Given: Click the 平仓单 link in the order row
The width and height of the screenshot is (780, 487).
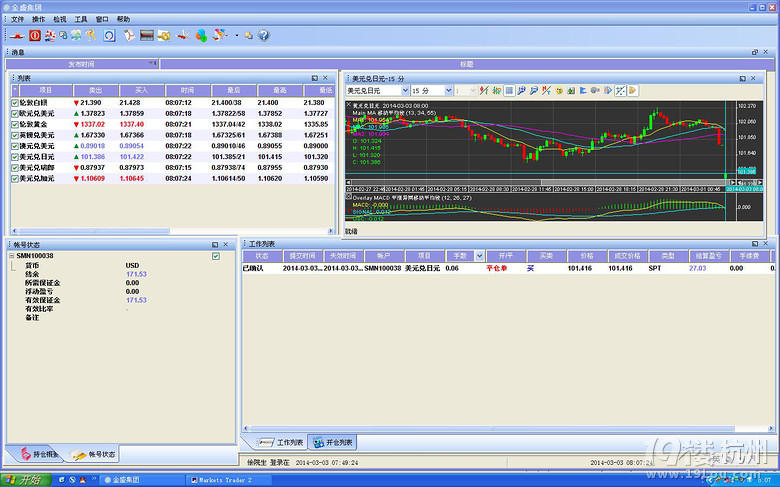Looking at the screenshot, I should 498,268.
